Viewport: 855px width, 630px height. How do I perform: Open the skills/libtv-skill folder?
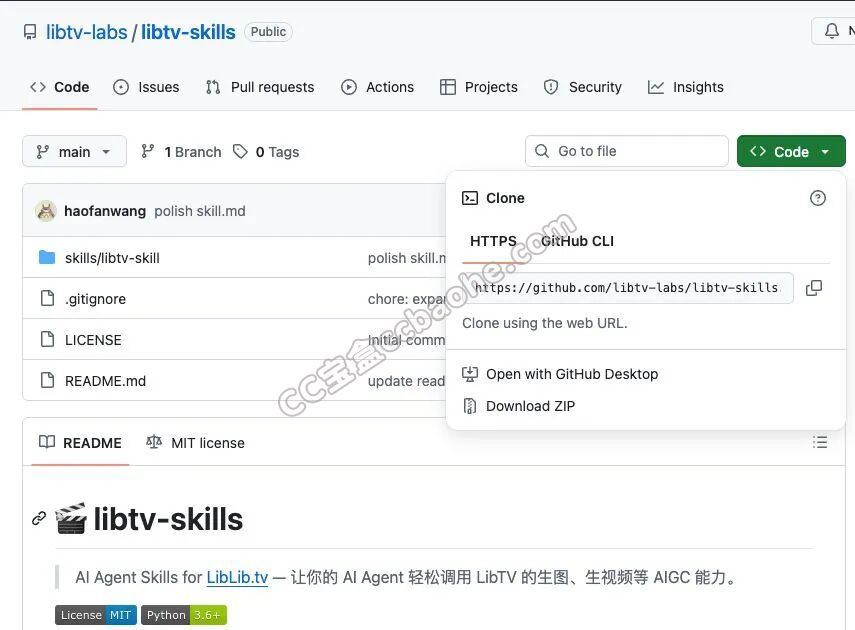pyautogui.click(x=112, y=258)
